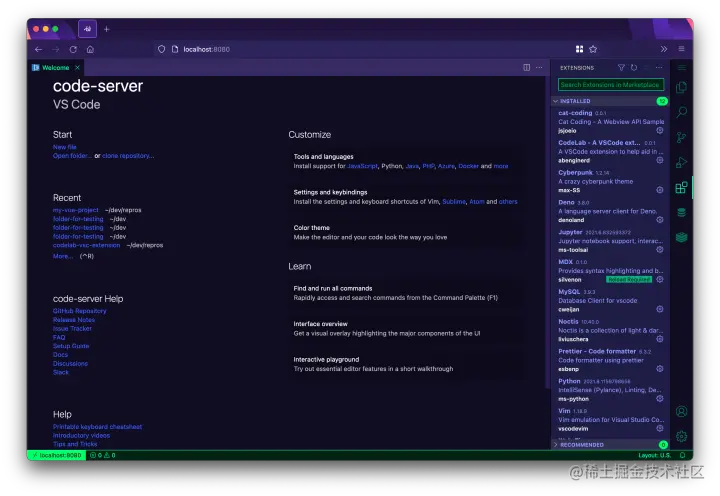Manage the Cyberpunk theme gear
720x496 pixels.
[x=660, y=190]
